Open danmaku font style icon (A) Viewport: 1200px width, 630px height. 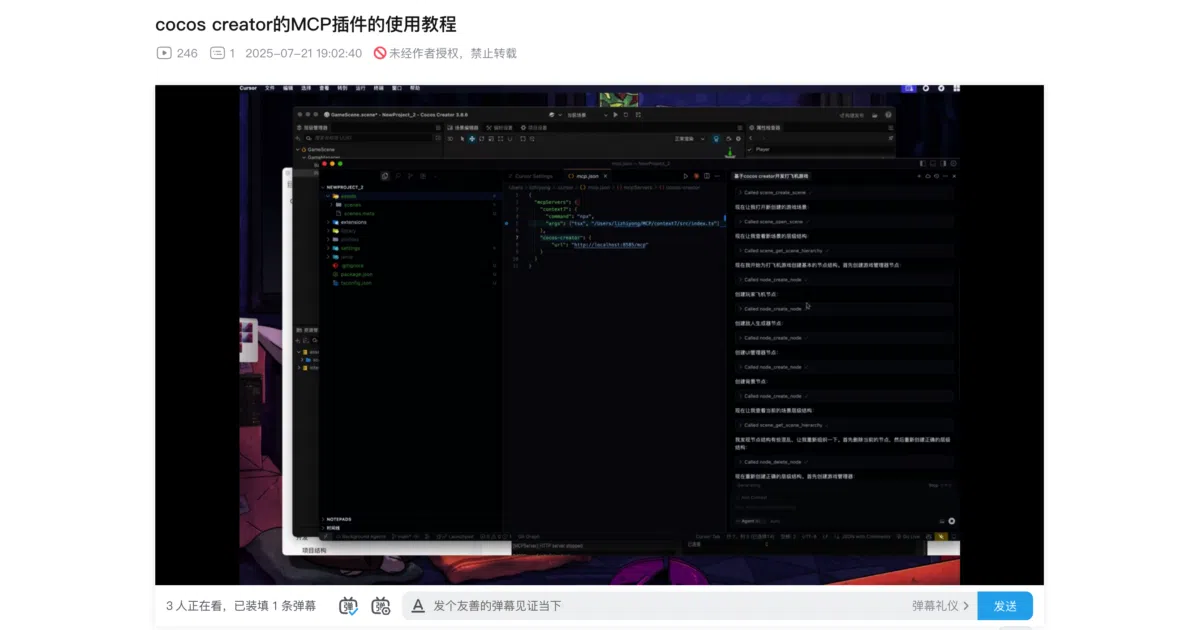click(x=418, y=606)
